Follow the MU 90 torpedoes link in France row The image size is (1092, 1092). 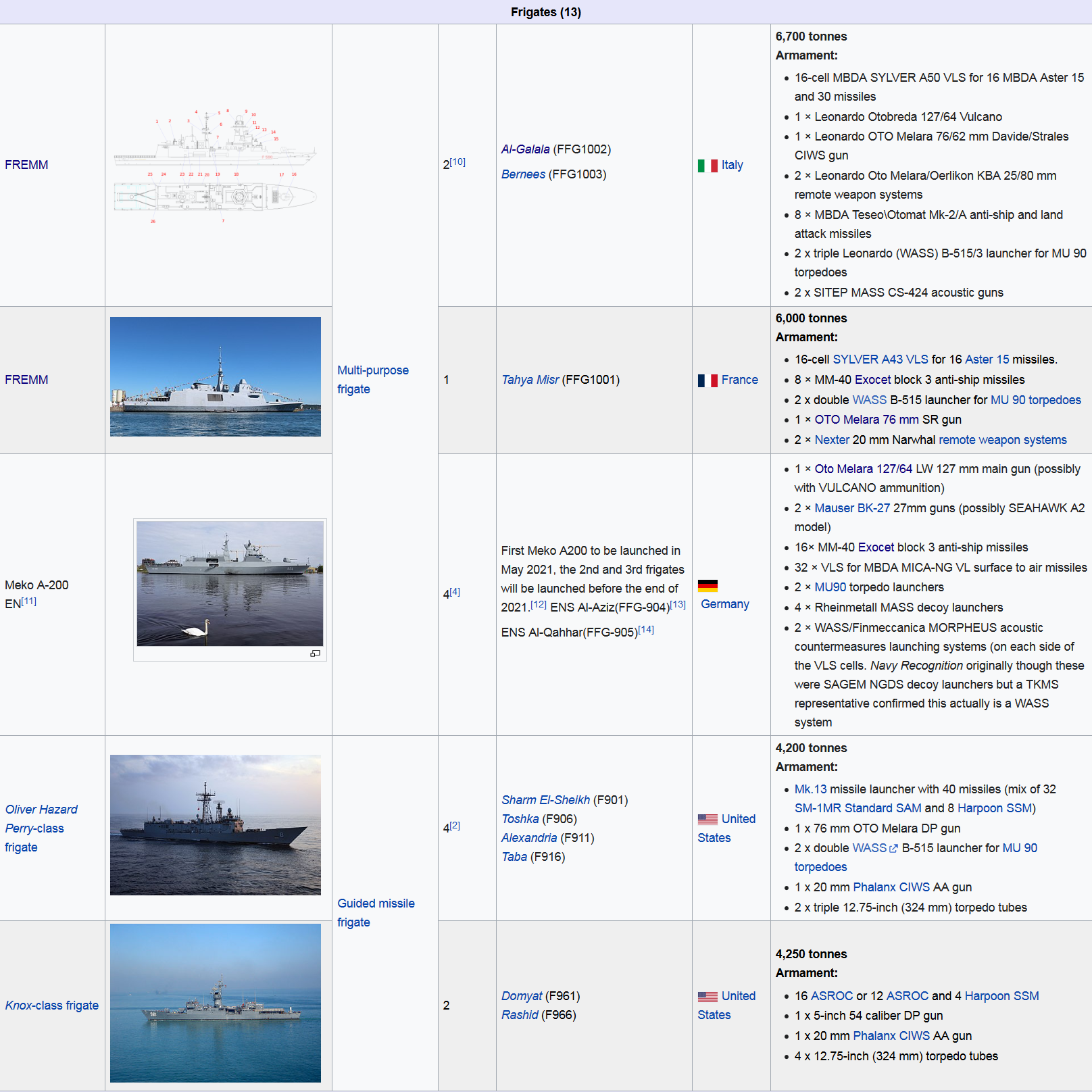pyautogui.click(x=1035, y=400)
